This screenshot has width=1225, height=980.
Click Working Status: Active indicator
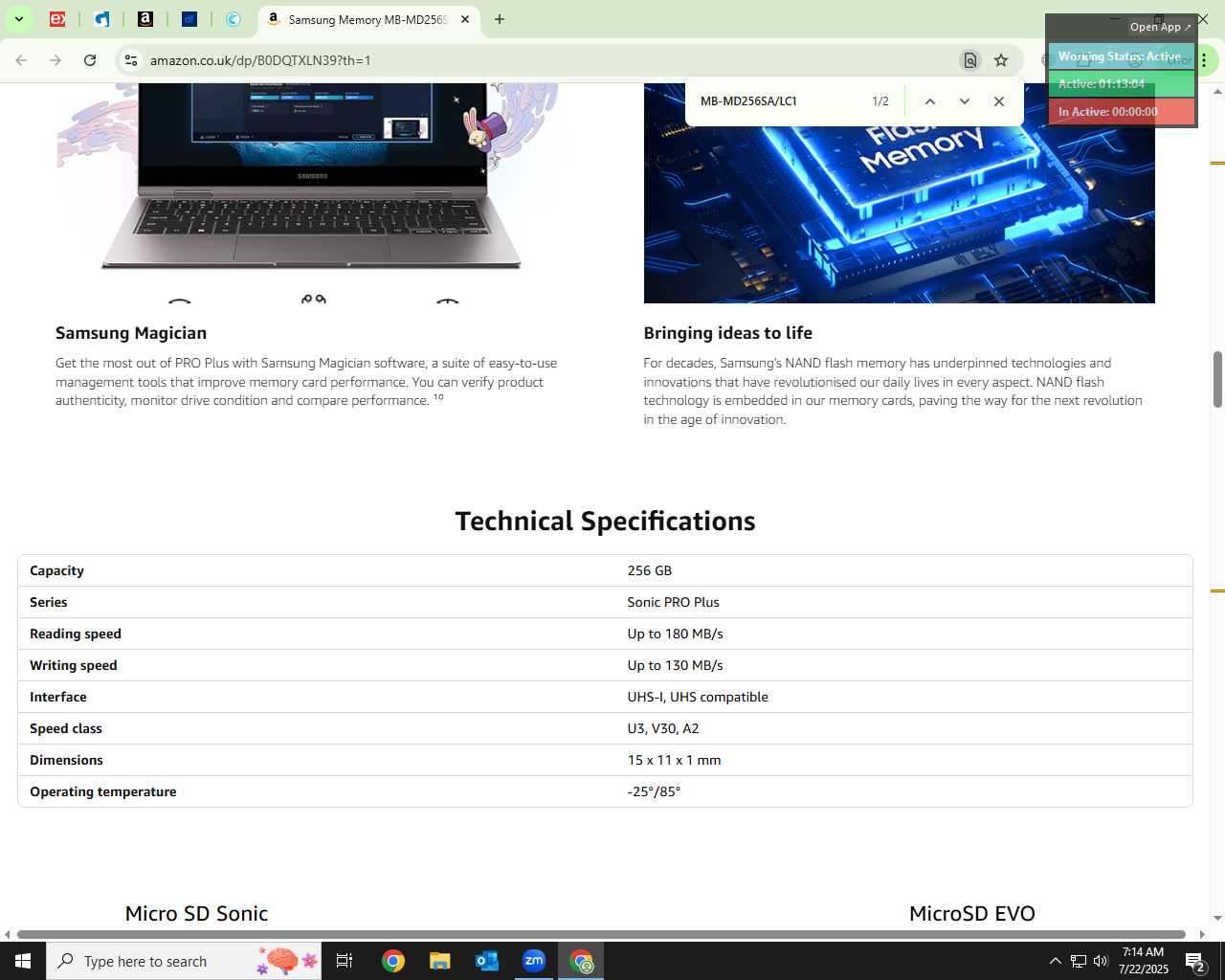pos(1121,56)
